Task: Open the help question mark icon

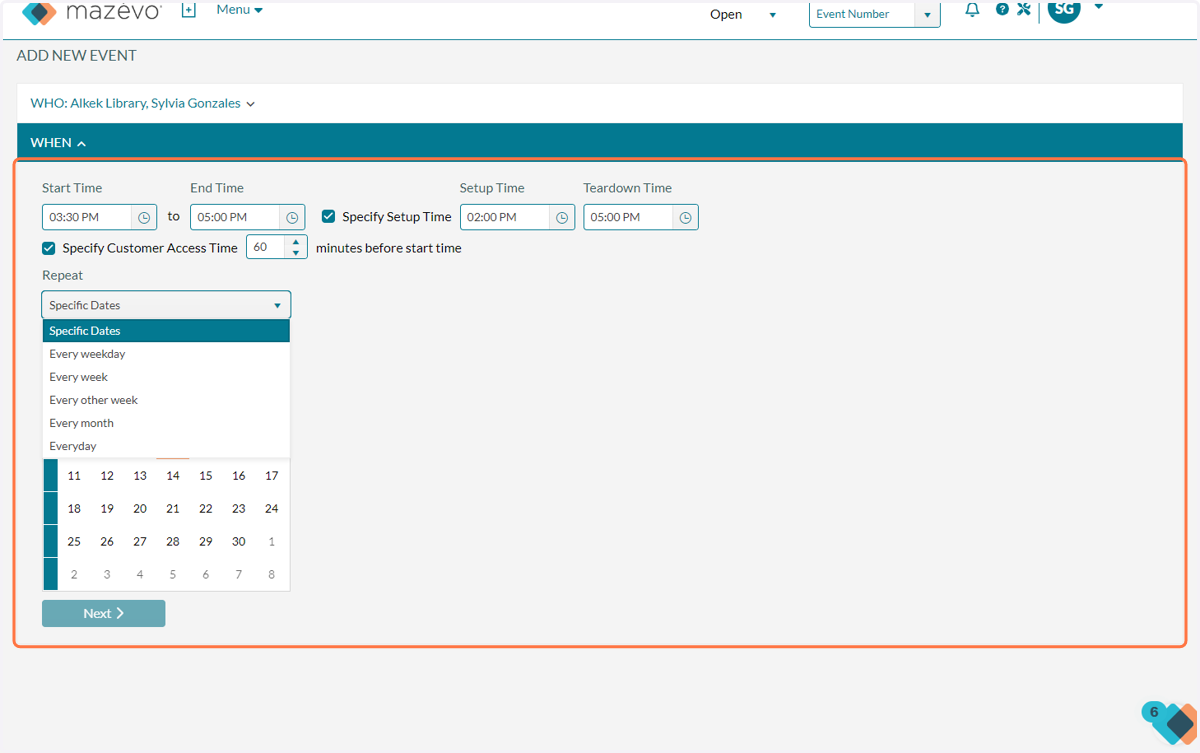Action: (1002, 10)
